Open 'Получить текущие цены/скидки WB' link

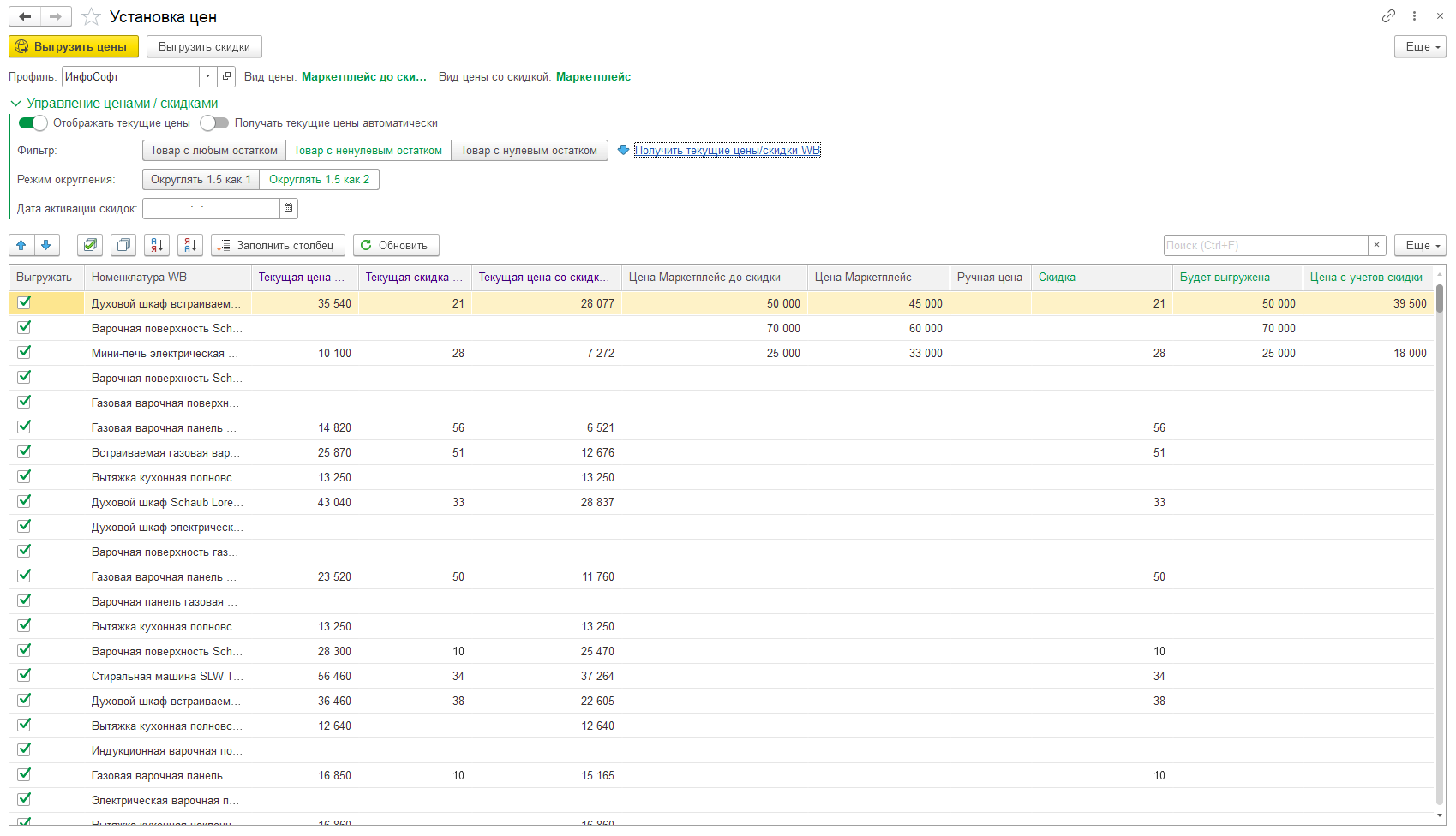click(x=728, y=150)
